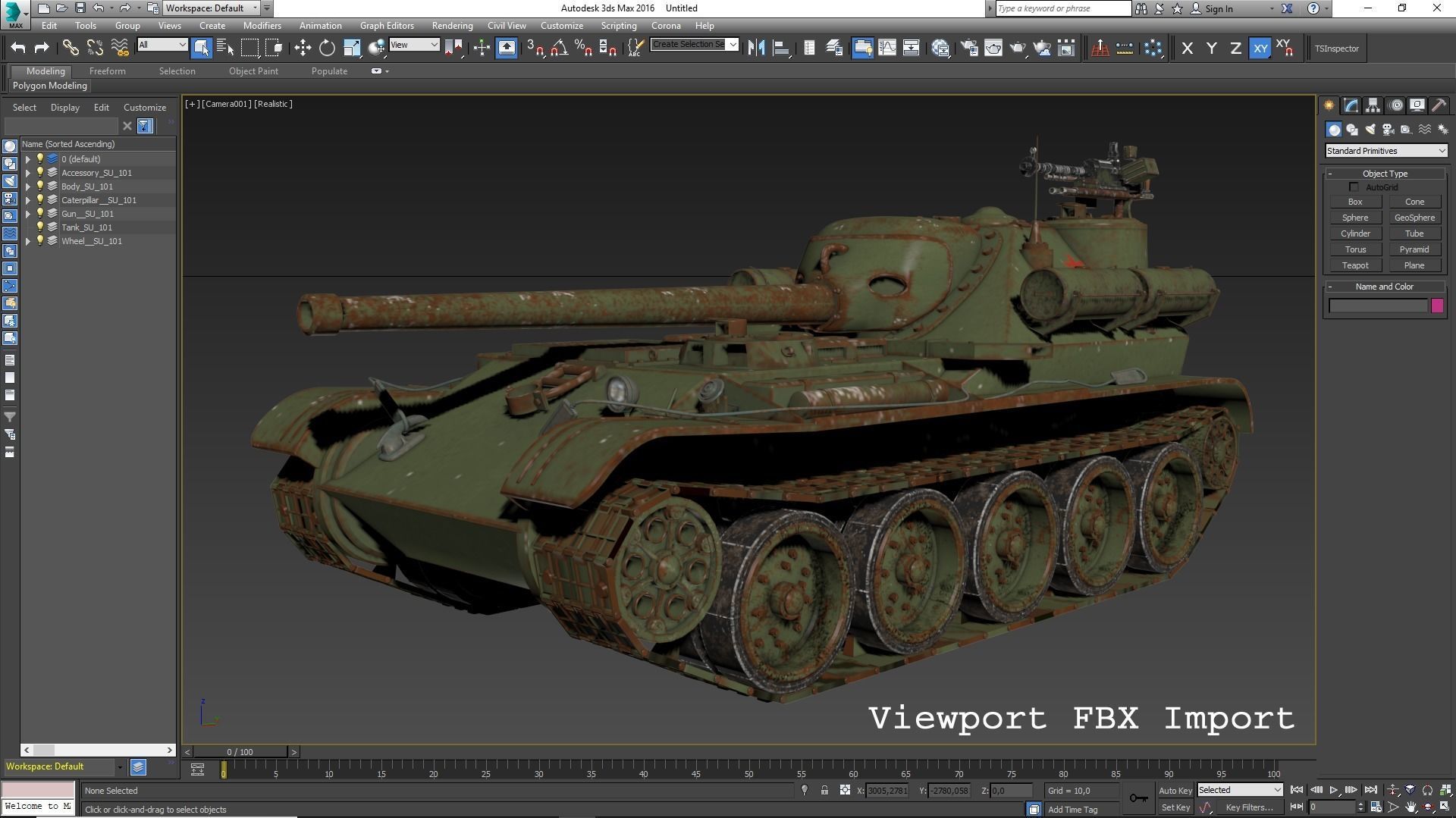
Task: Select the Shapes category icon
Action: [x=1351, y=130]
